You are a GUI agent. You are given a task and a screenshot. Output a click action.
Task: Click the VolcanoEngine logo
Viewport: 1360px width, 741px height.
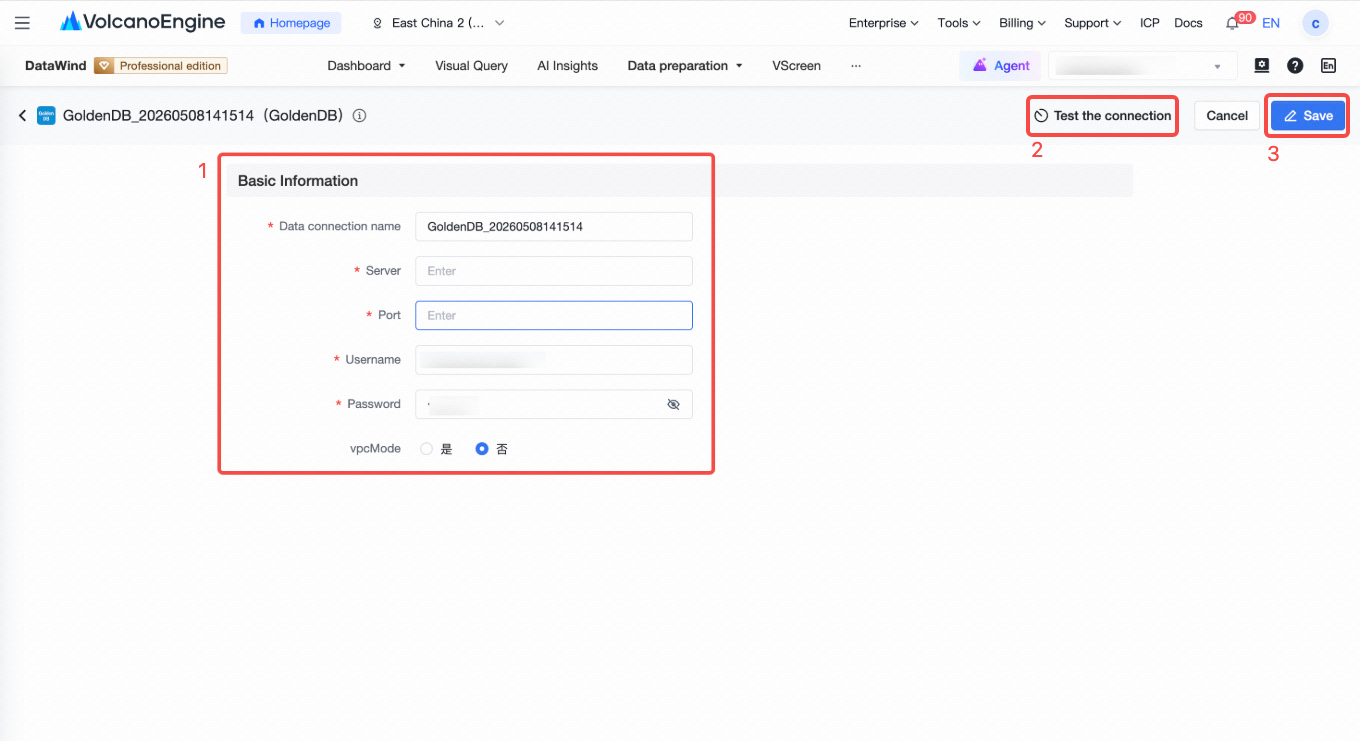pos(143,22)
